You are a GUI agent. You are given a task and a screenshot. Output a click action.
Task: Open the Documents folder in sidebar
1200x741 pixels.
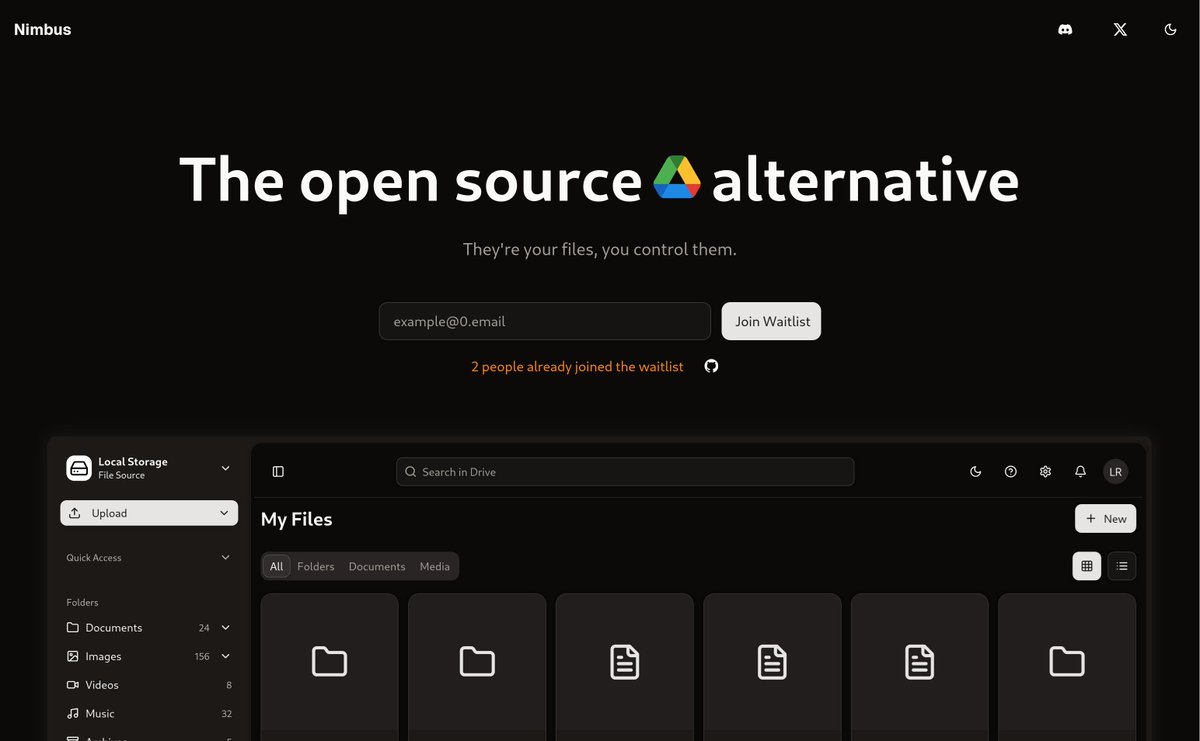pos(149,628)
